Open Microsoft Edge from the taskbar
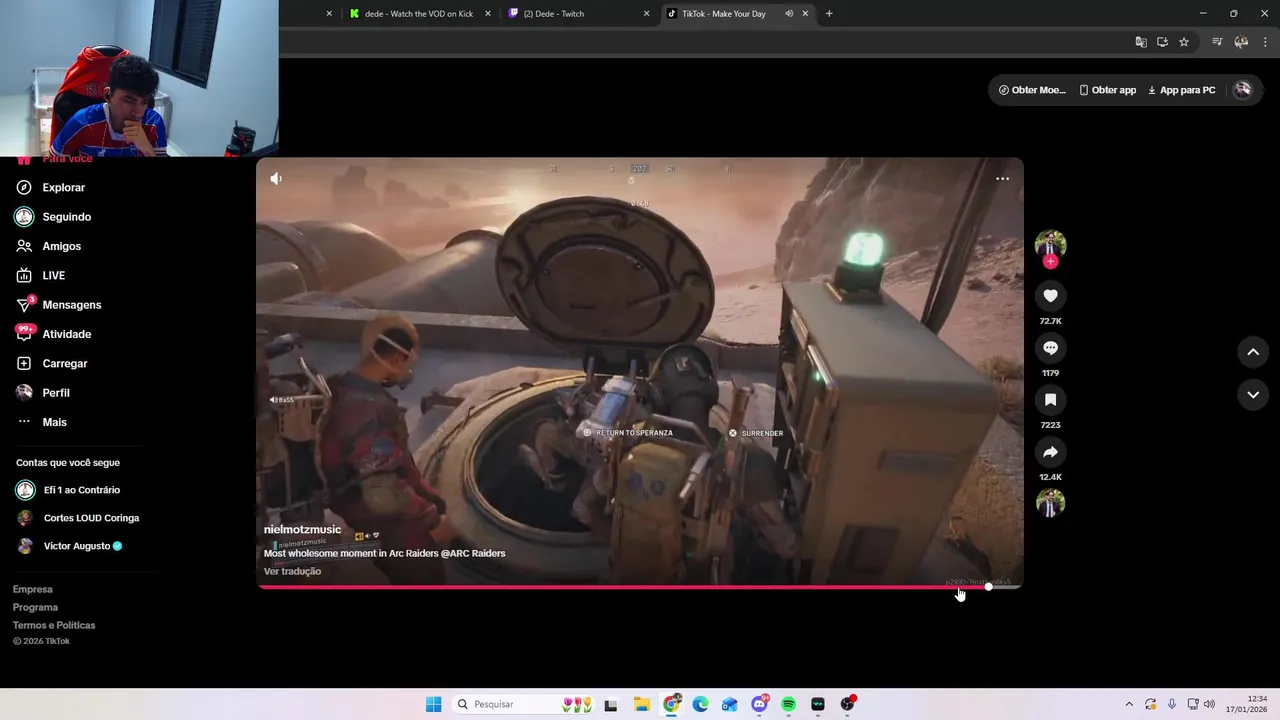 pyautogui.click(x=700, y=704)
